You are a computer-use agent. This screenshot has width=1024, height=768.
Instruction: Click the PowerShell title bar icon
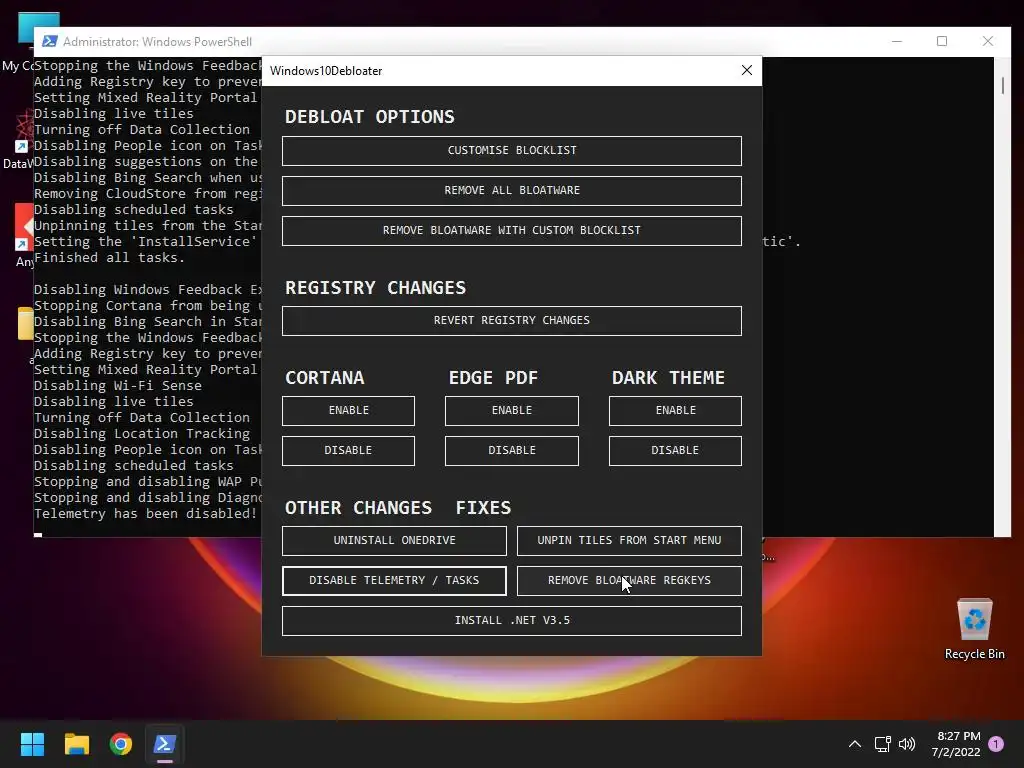coord(49,41)
